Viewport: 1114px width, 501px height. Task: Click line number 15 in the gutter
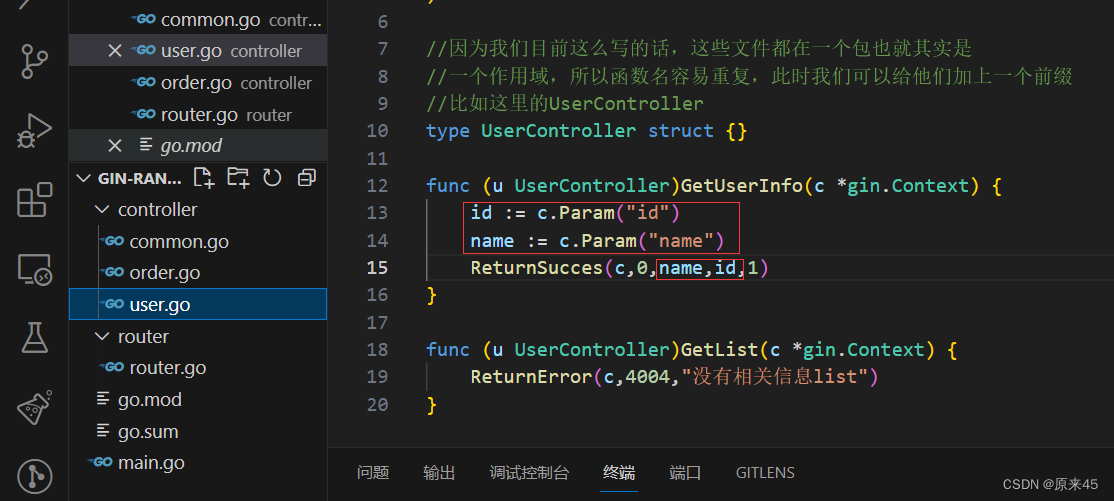(x=379, y=267)
